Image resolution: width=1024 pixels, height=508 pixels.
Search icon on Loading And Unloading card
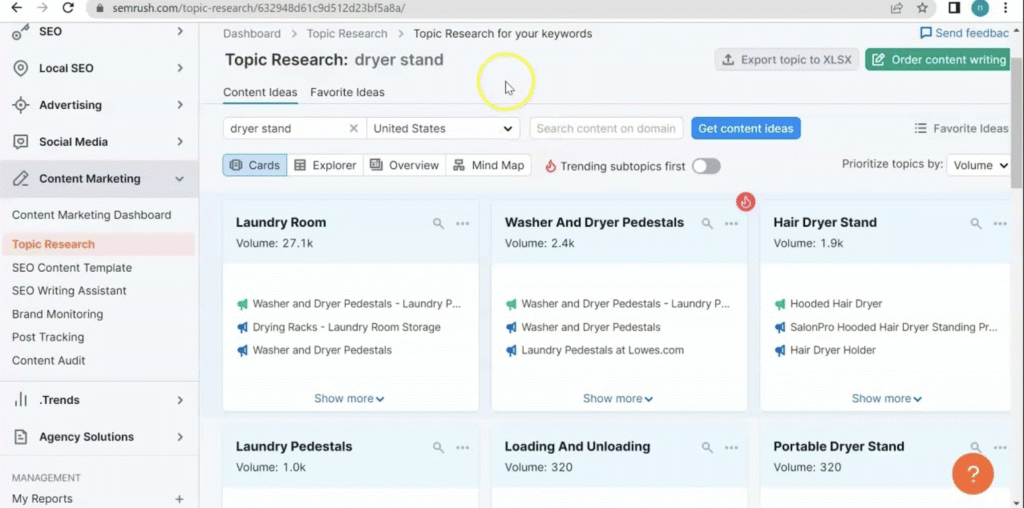[707, 447]
